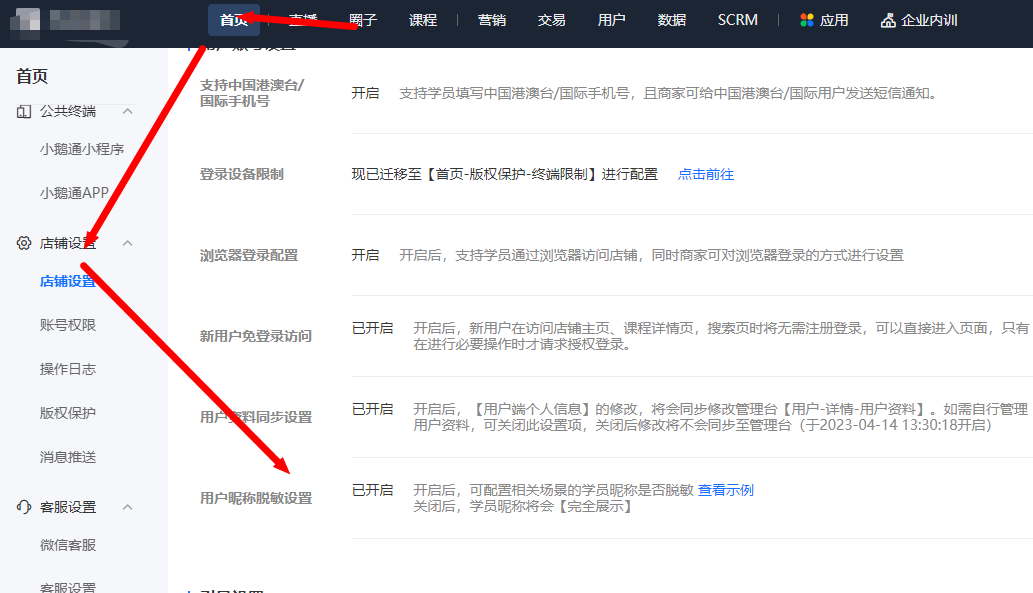
Task: Select the 用户 tab
Action: (x=611, y=20)
